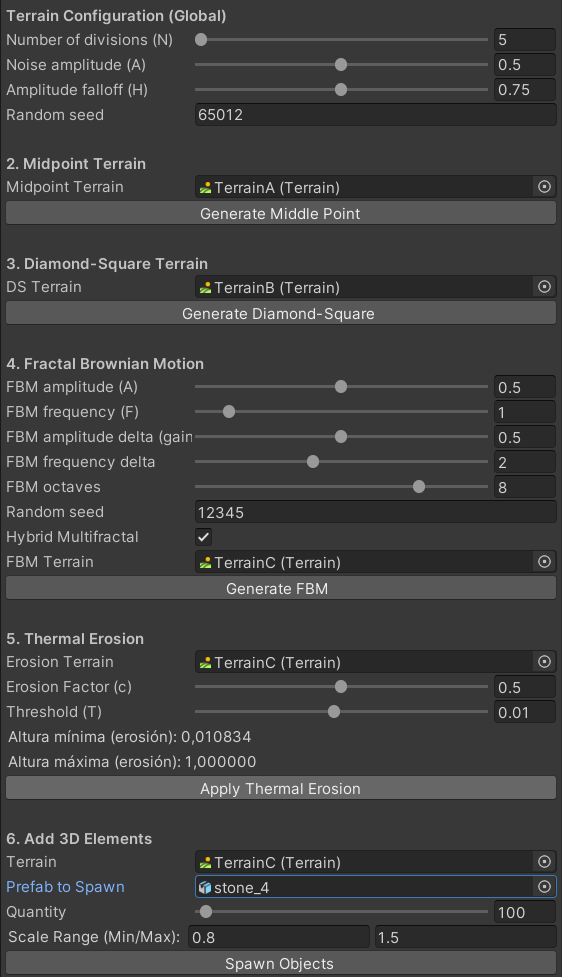This screenshot has height=977, width=562.
Task: Uncheck the Hybrid Multifractal checkbox
Action: click(203, 537)
